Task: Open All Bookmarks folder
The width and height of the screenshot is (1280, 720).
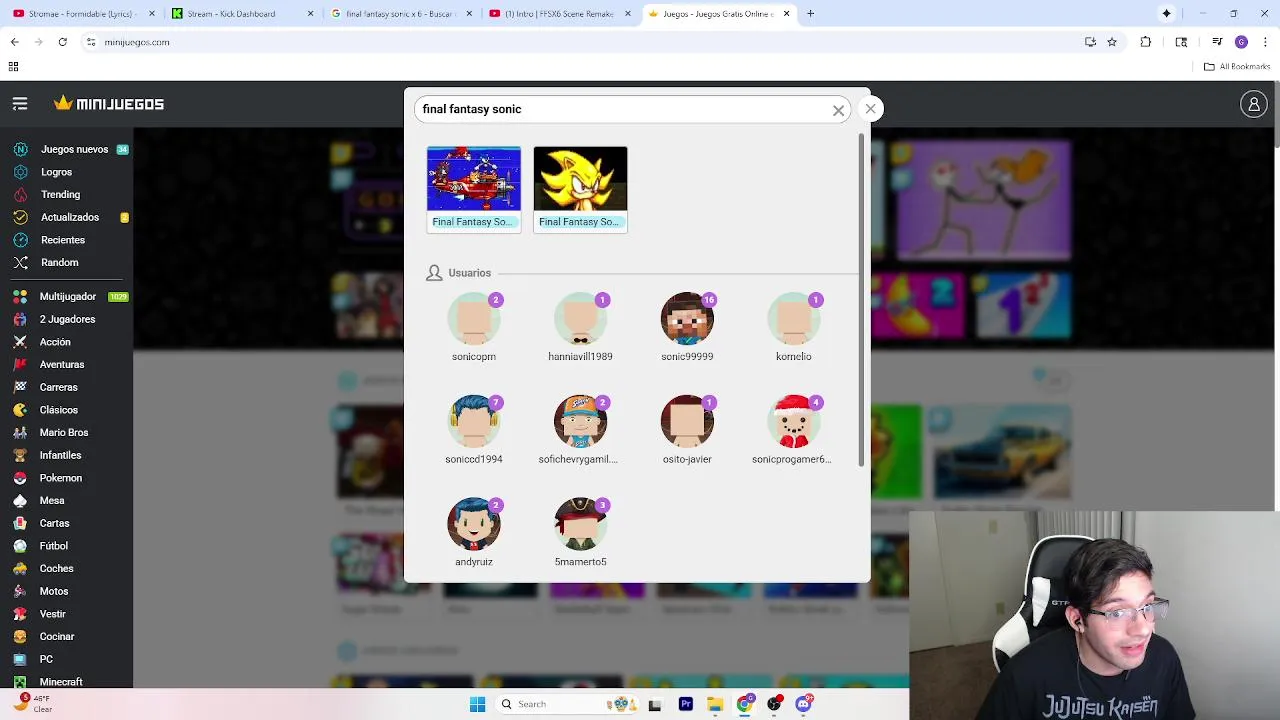Action: click(x=1237, y=67)
